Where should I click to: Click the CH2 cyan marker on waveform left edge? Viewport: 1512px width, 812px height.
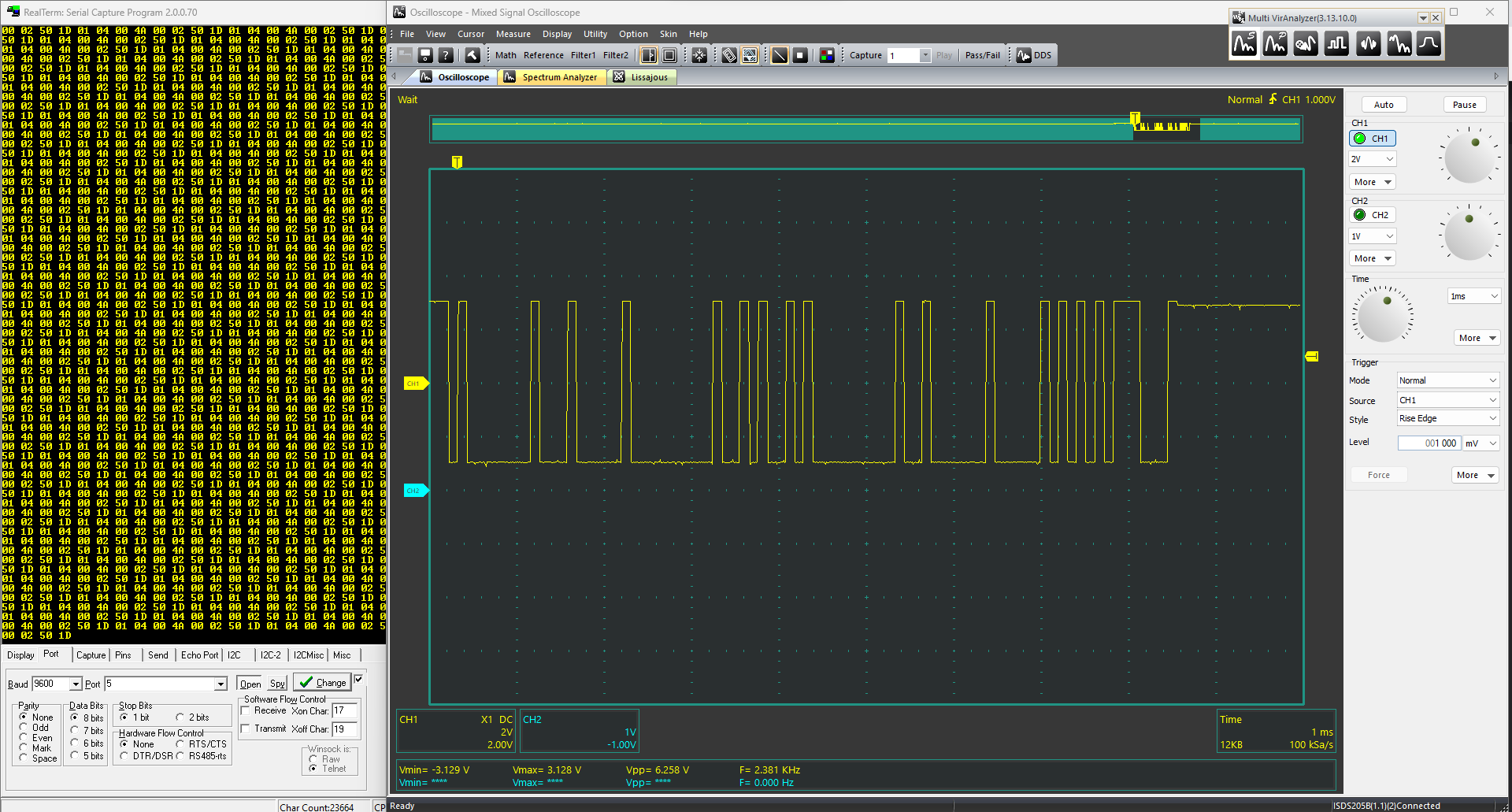415,491
